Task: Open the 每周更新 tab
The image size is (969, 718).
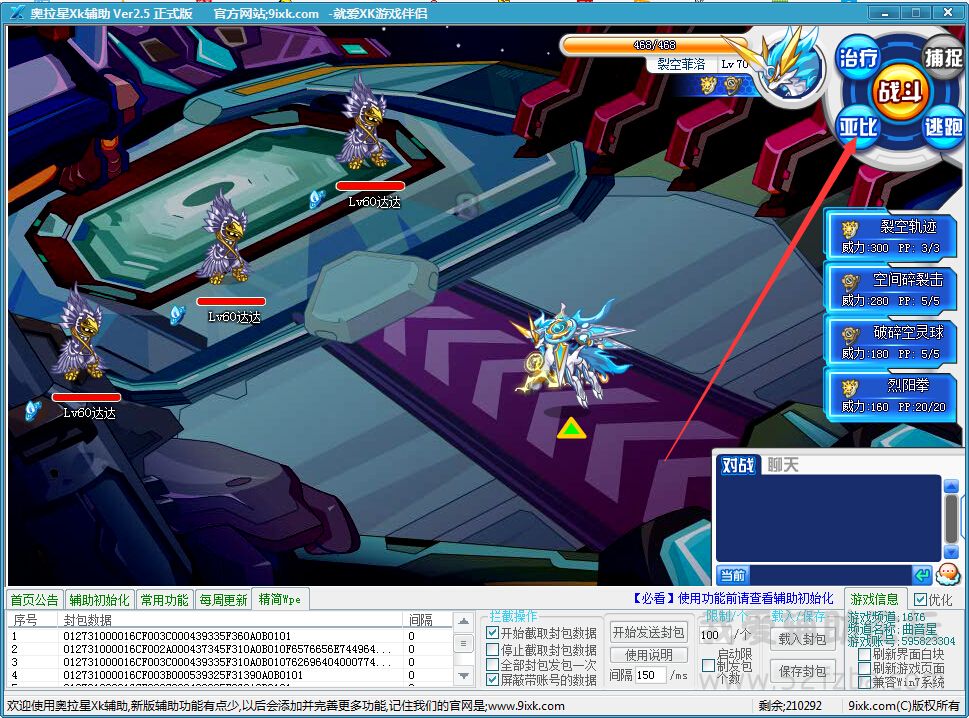Action: coord(223,600)
